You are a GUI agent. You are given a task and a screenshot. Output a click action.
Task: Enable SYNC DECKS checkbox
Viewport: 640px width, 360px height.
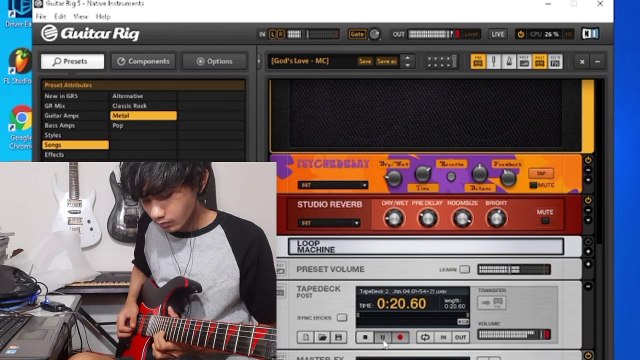tap(342, 318)
